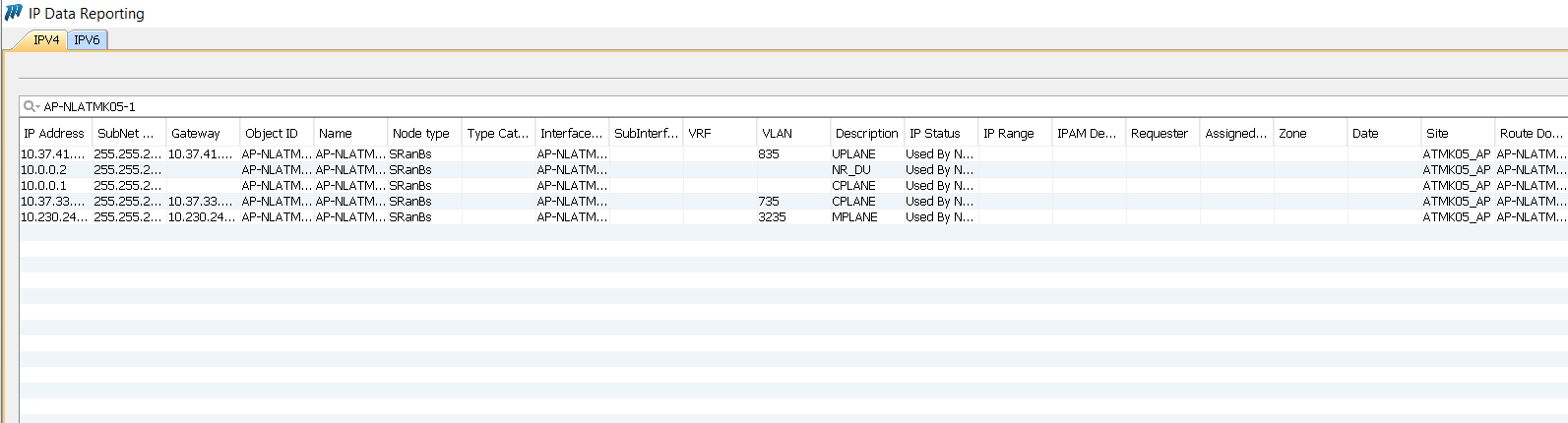Click the Description column header
Viewport: 1568px width, 423px height.
pos(865,133)
